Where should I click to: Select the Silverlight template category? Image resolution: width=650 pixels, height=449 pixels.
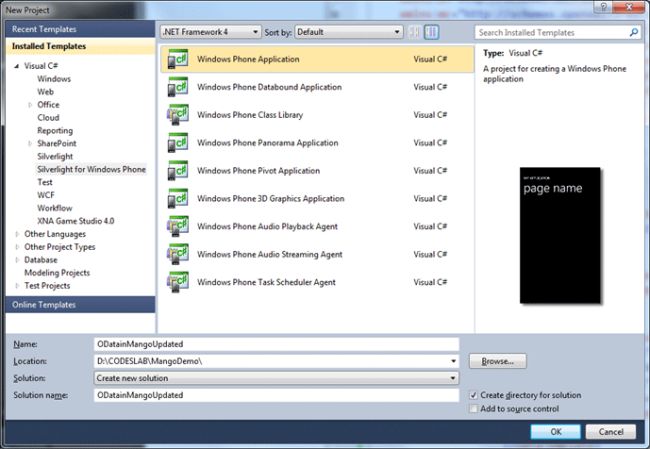pyautogui.click(x=55, y=156)
